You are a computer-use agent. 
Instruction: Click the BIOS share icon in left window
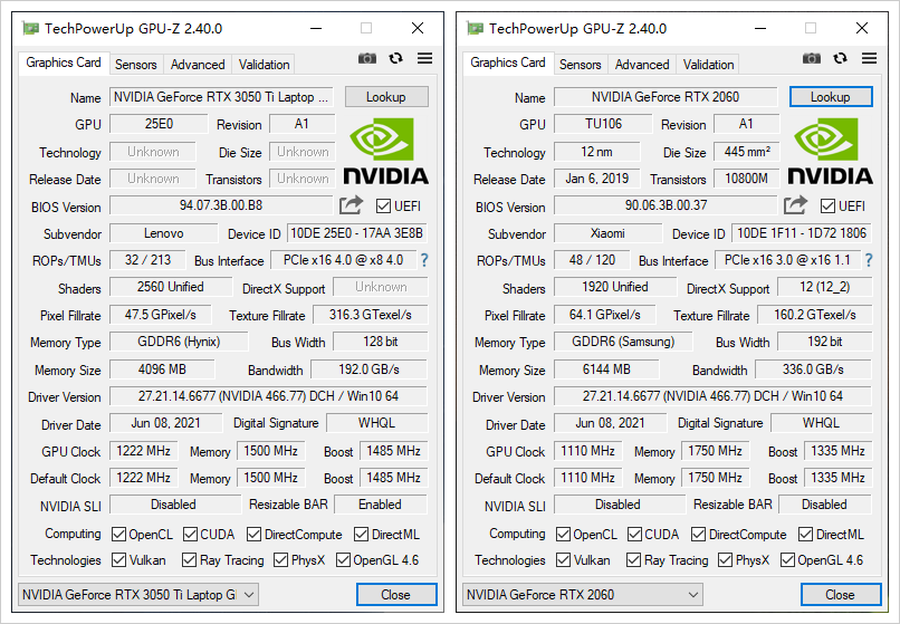tap(351, 205)
